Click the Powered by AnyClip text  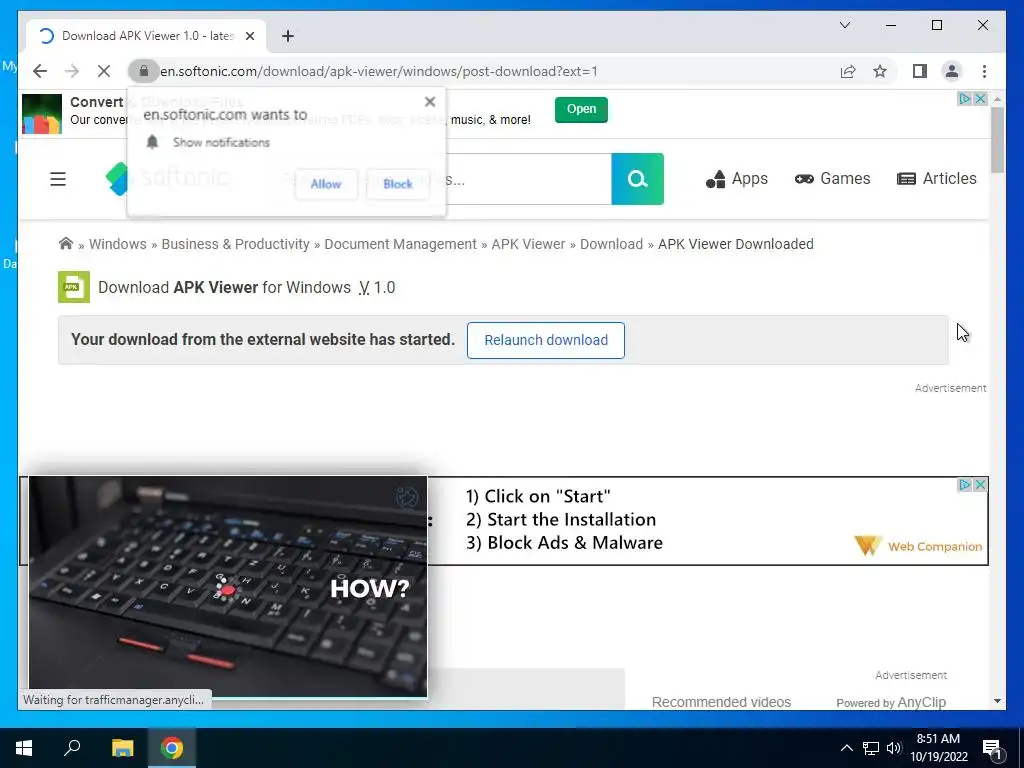point(891,703)
